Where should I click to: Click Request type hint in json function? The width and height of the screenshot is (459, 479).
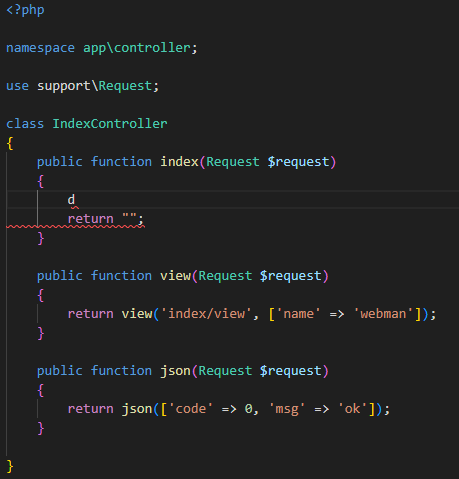tap(225, 371)
